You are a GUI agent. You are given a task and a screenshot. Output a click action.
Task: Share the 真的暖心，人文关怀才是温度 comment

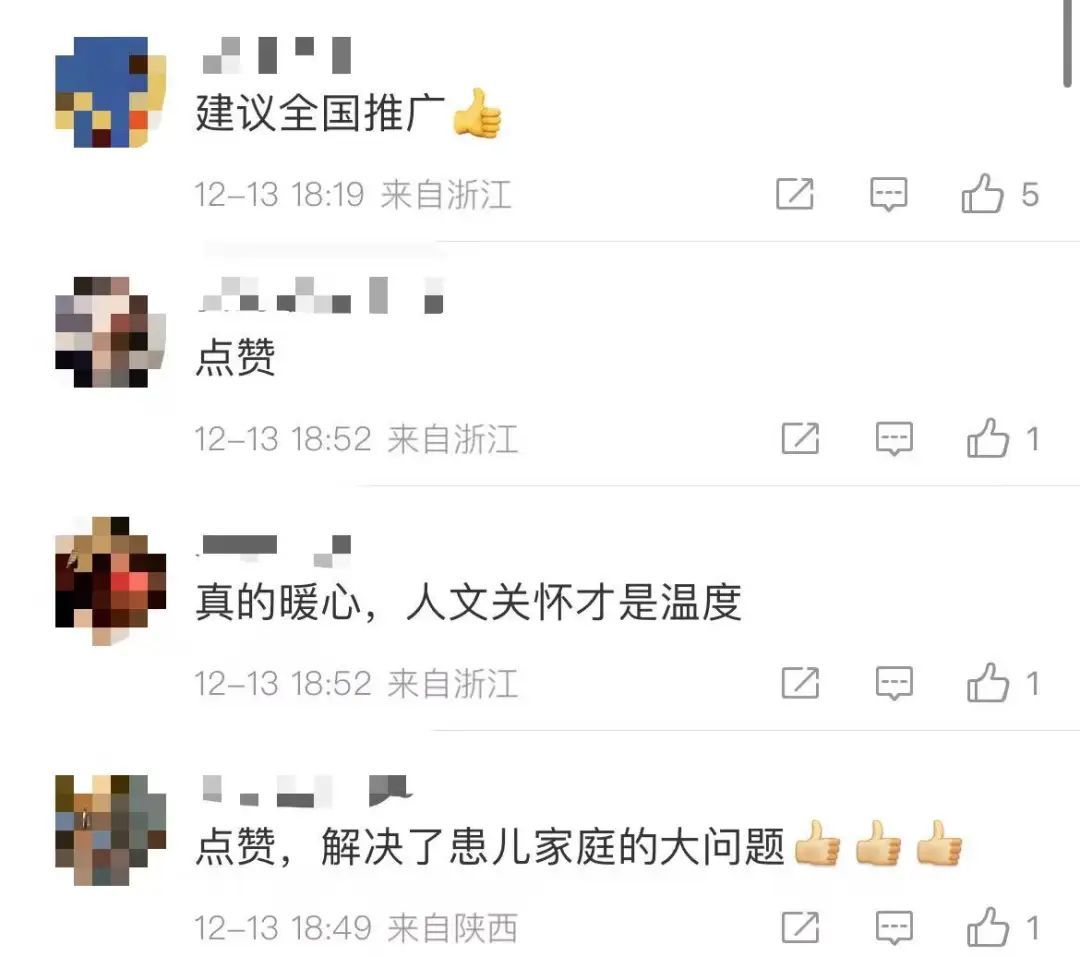tap(800, 683)
